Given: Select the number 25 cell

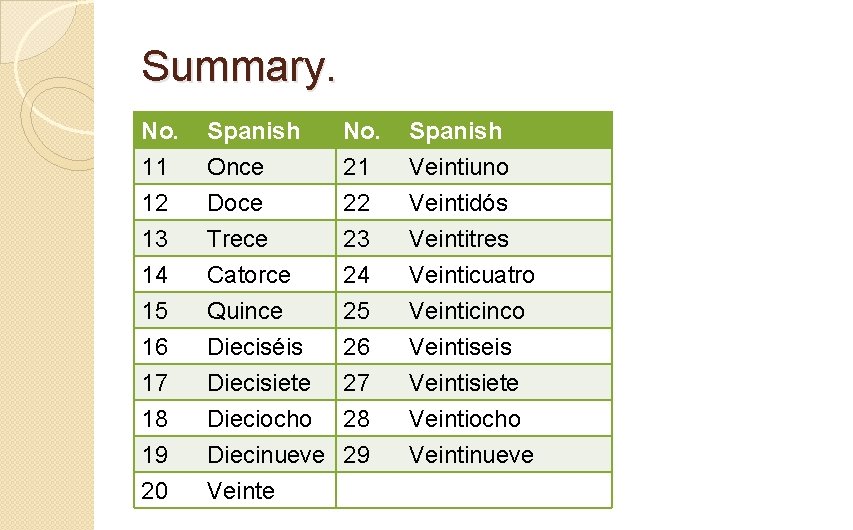Looking at the screenshot, I should 357,311.
